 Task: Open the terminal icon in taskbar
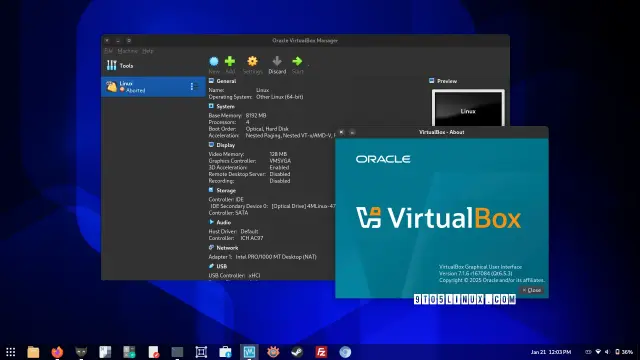(177, 352)
